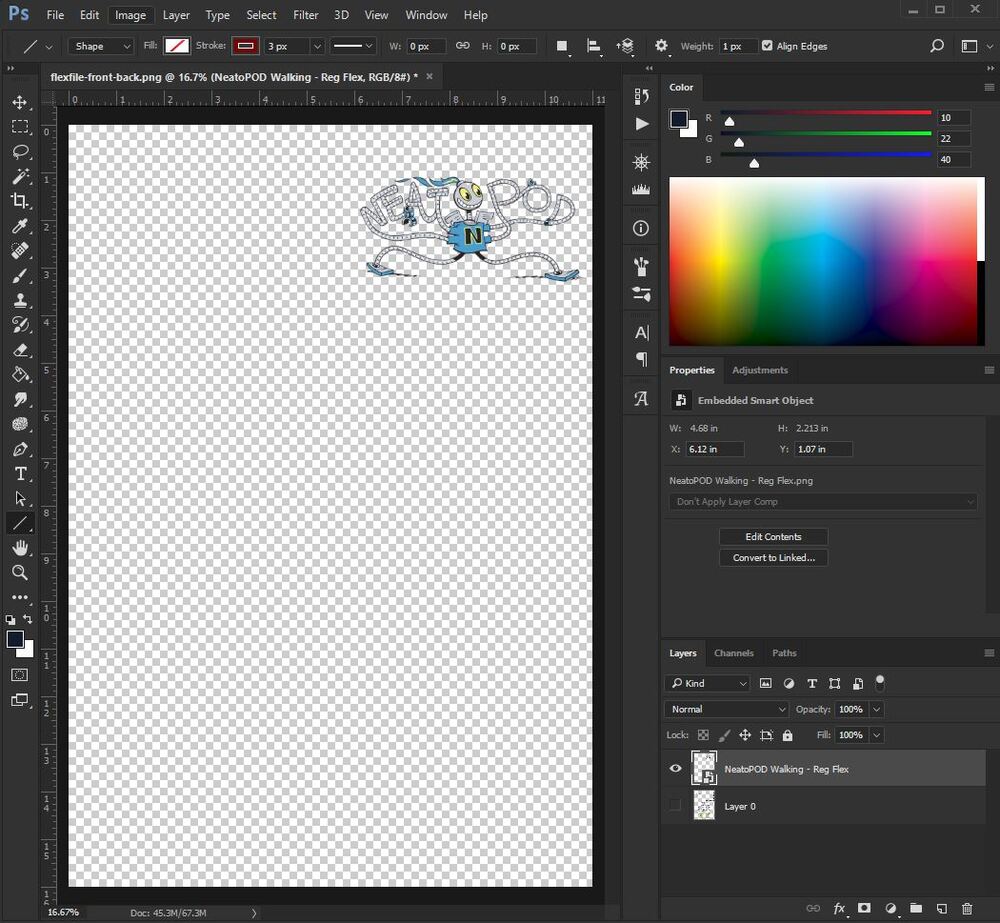Image resolution: width=1000 pixels, height=923 pixels.
Task: Click the Edit Contents button
Action: pos(772,536)
